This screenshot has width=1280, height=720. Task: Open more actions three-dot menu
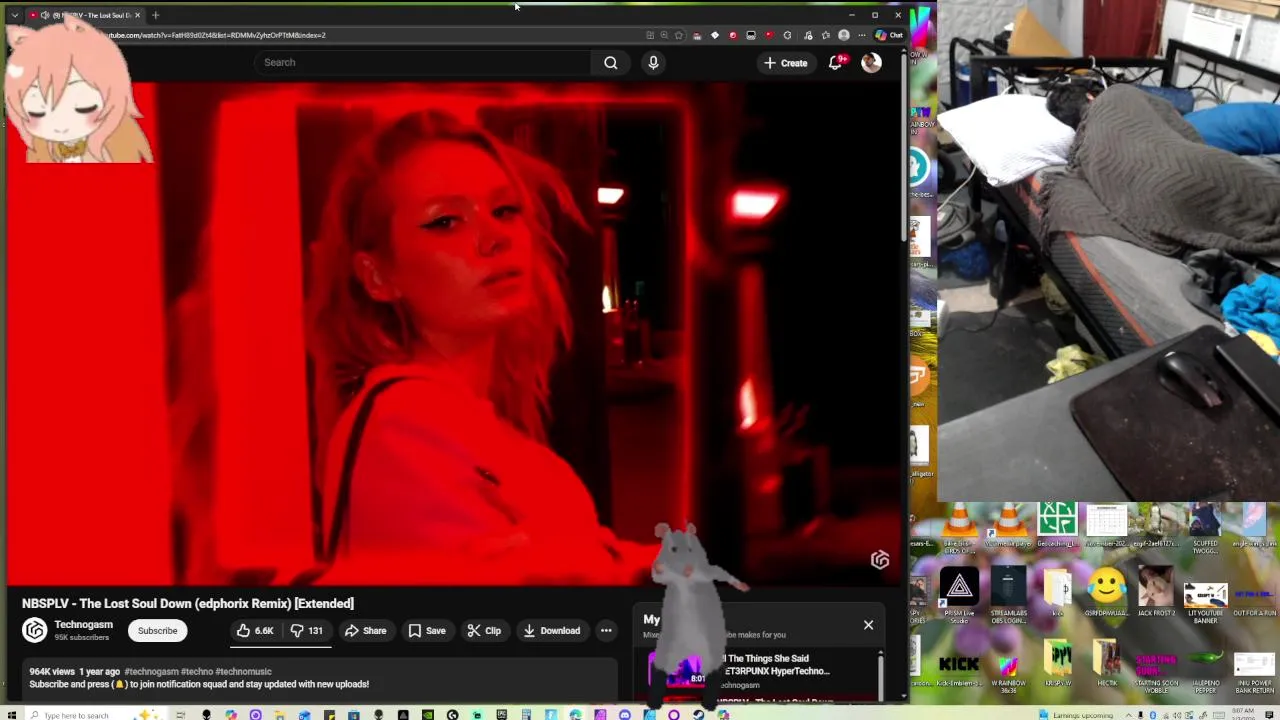pyautogui.click(x=606, y=630)
